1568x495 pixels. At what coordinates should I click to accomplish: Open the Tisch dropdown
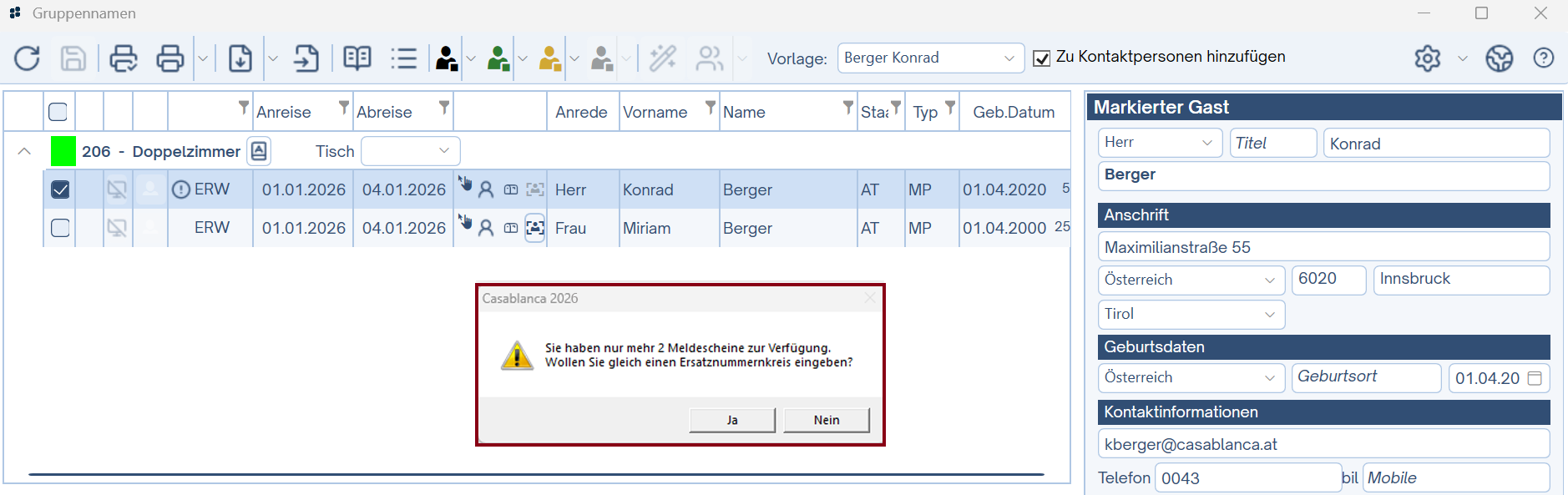[x=410, y=151]
